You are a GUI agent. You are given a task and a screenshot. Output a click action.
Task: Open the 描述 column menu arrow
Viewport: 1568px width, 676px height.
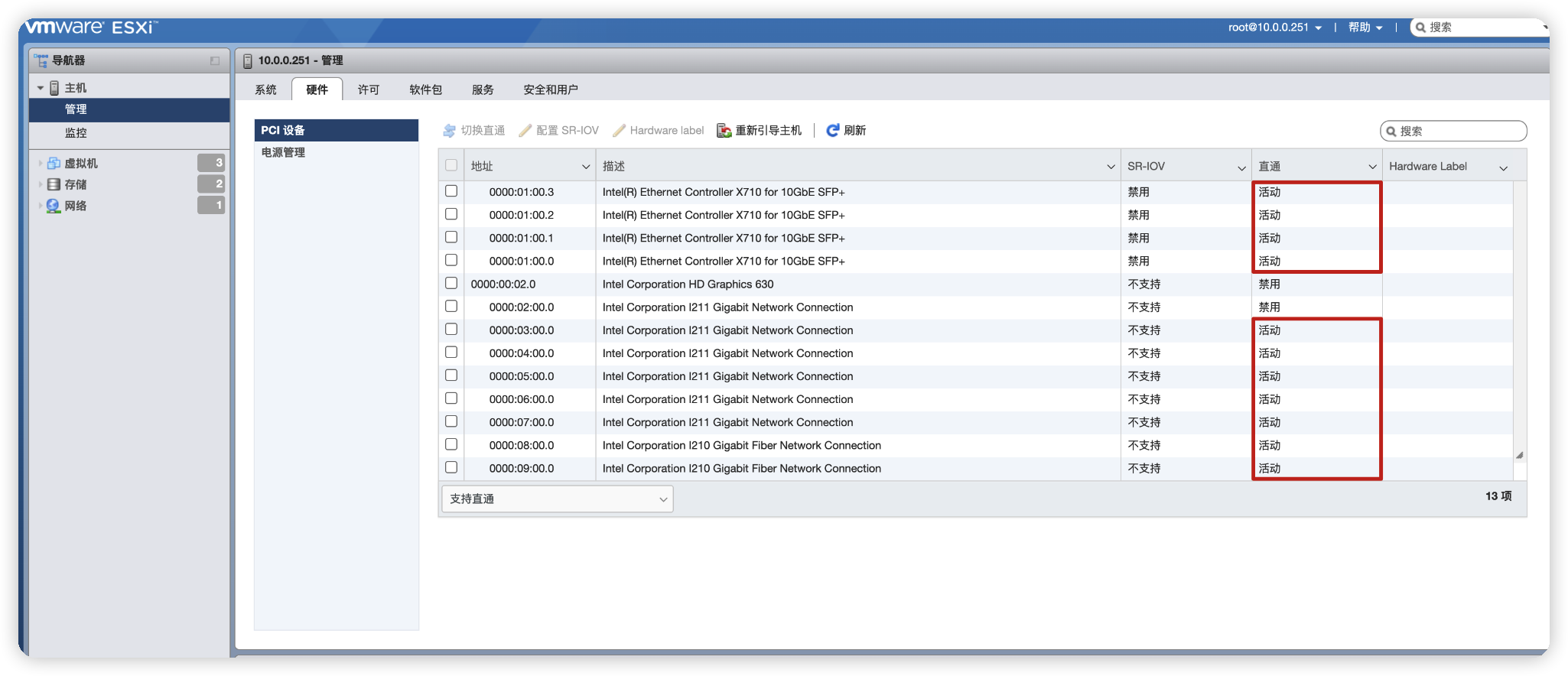[1111, 167]
